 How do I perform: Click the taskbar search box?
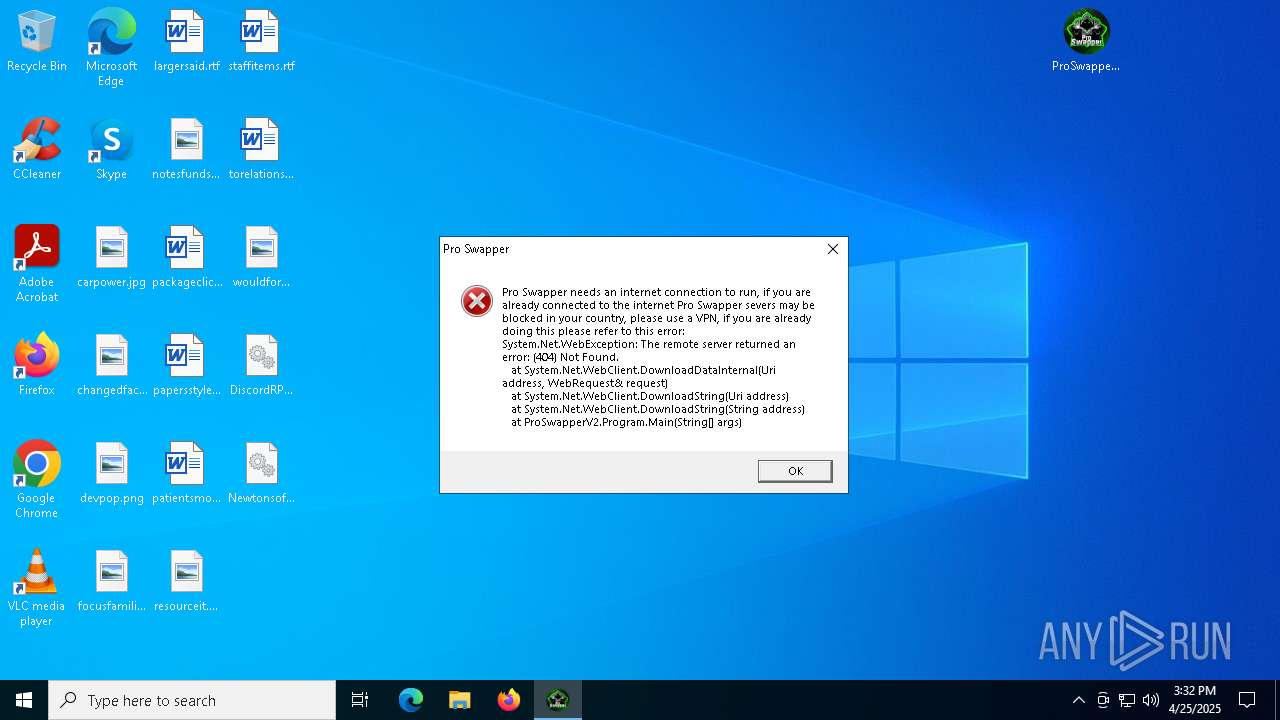[x=192, y=700]
